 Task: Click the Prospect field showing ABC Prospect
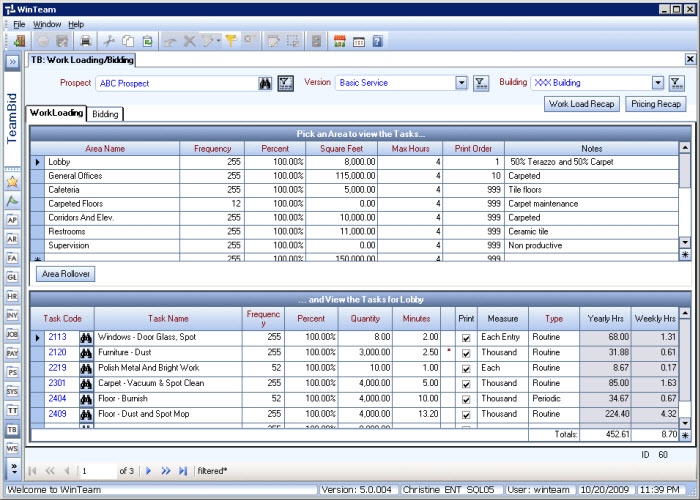tap(177, 83)
